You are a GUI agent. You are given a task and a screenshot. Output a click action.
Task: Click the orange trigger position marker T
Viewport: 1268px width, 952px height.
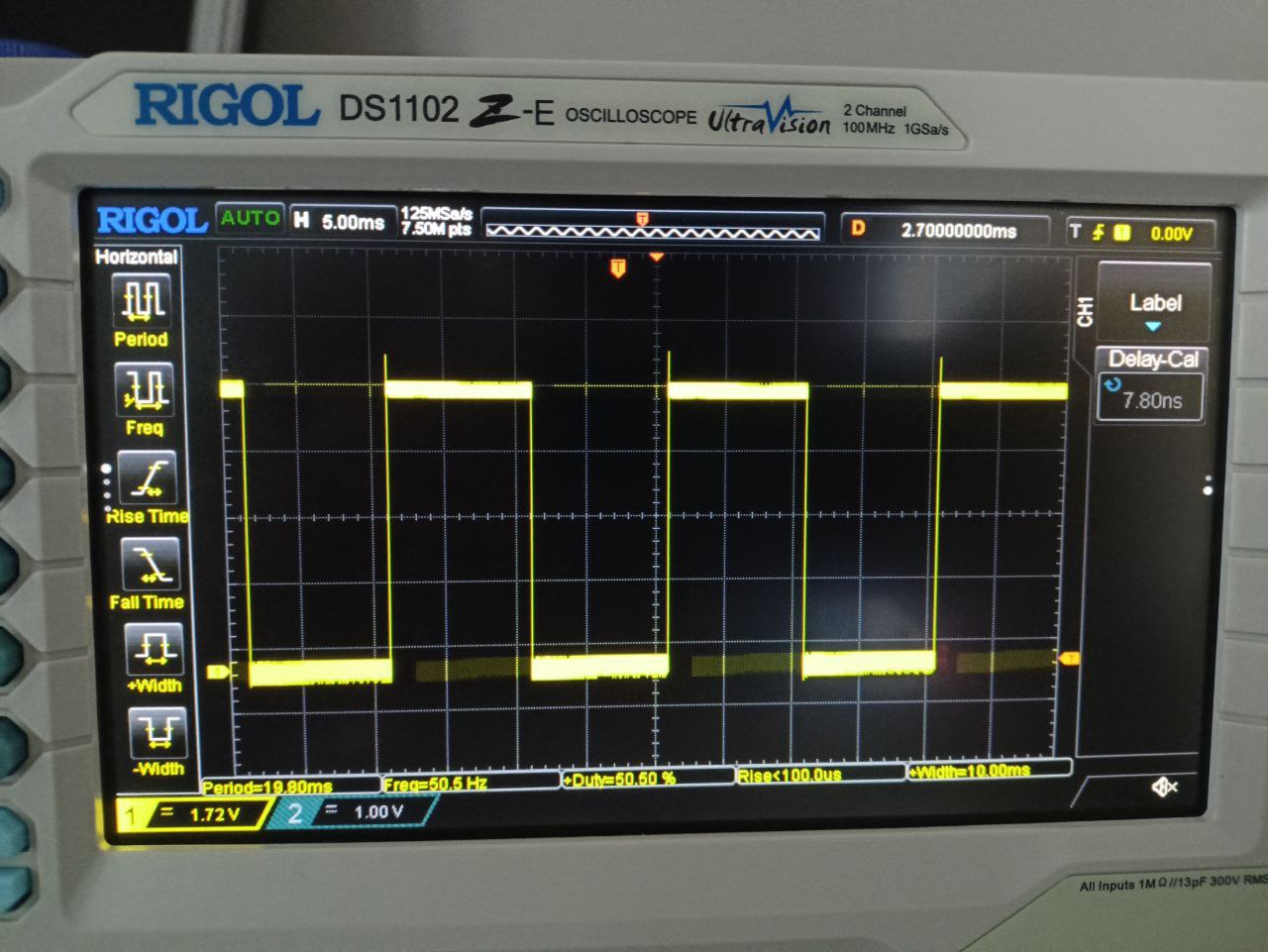coord(618,267)
